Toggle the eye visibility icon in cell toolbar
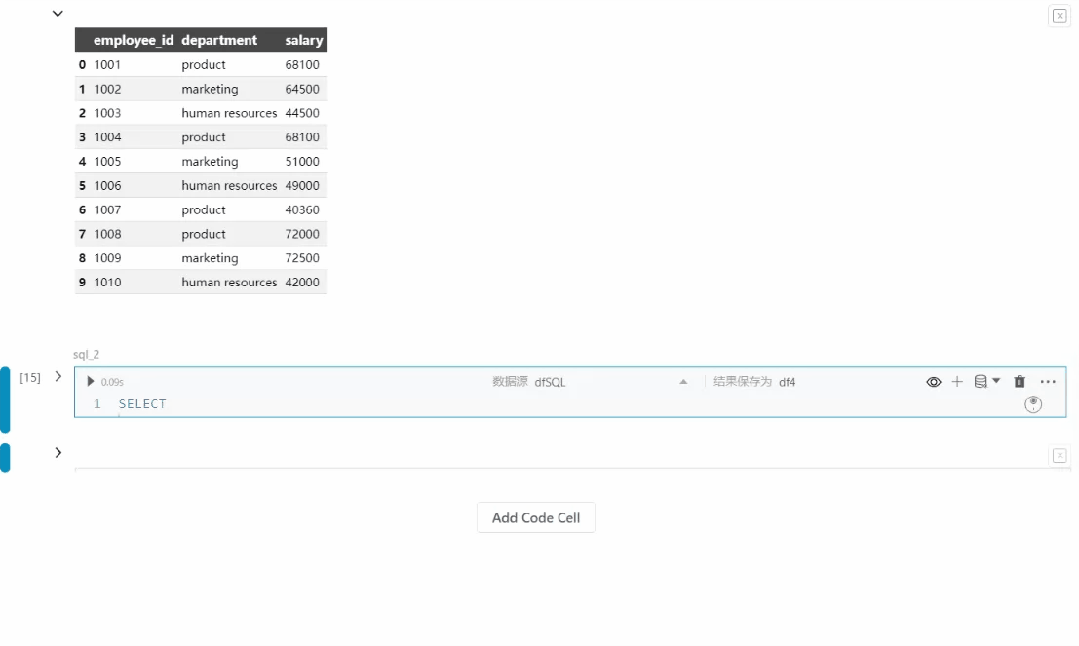Viewport: 1079px width, 646px height. click(x=933, y=382)
